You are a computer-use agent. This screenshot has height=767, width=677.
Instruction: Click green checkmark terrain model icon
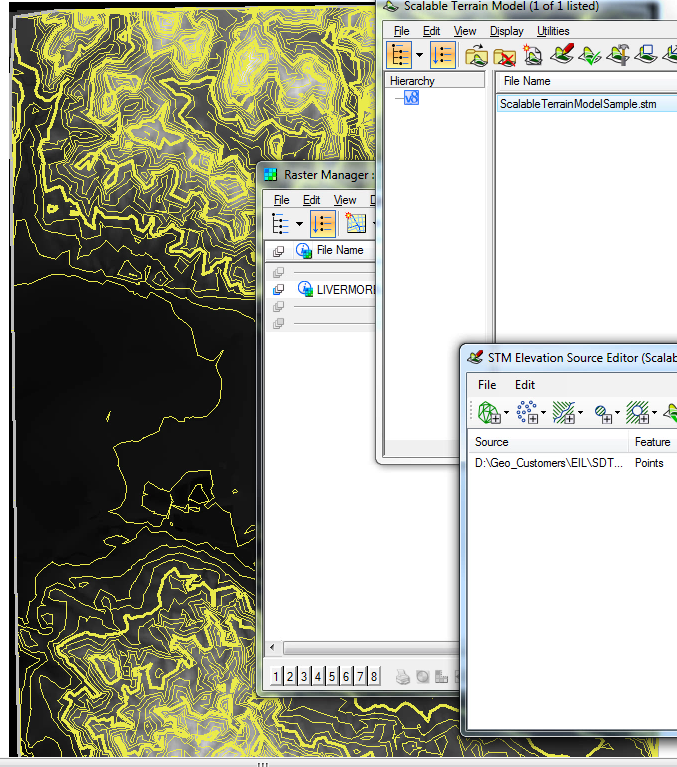point(590,55)
